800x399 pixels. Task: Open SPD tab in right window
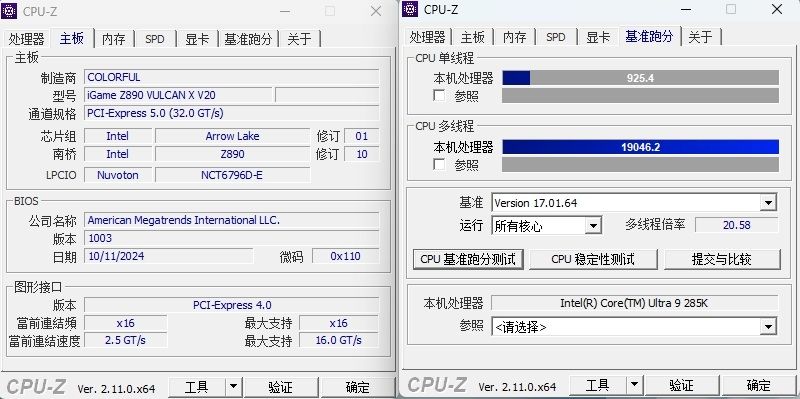pos(556,37)
